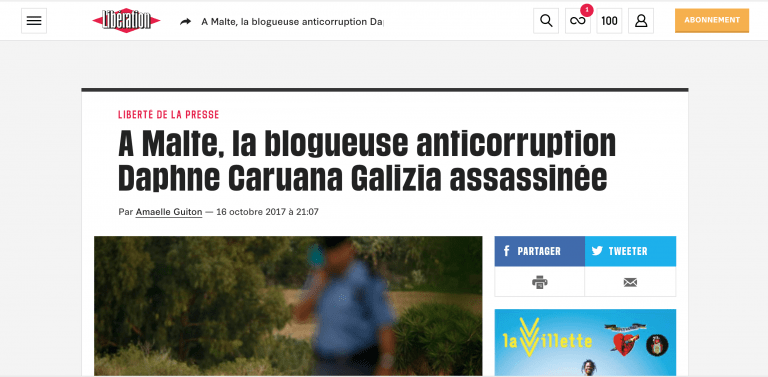The height and width of the screenshot is (377, 768).
Task: Click the 100 counter button
Action: (609, 21)
